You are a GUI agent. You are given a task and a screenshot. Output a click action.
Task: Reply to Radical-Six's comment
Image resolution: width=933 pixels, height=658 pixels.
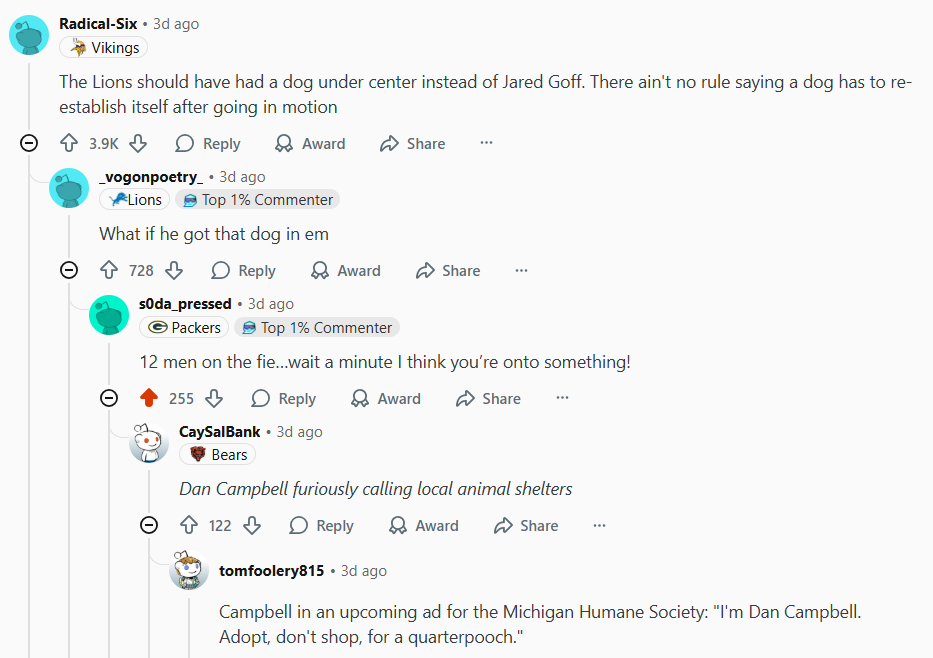click(208, 143)
